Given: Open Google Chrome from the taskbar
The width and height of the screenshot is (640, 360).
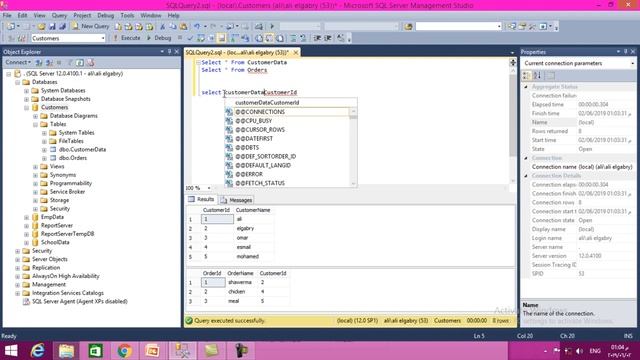Looking at the screenshot, I should [124, 351].
